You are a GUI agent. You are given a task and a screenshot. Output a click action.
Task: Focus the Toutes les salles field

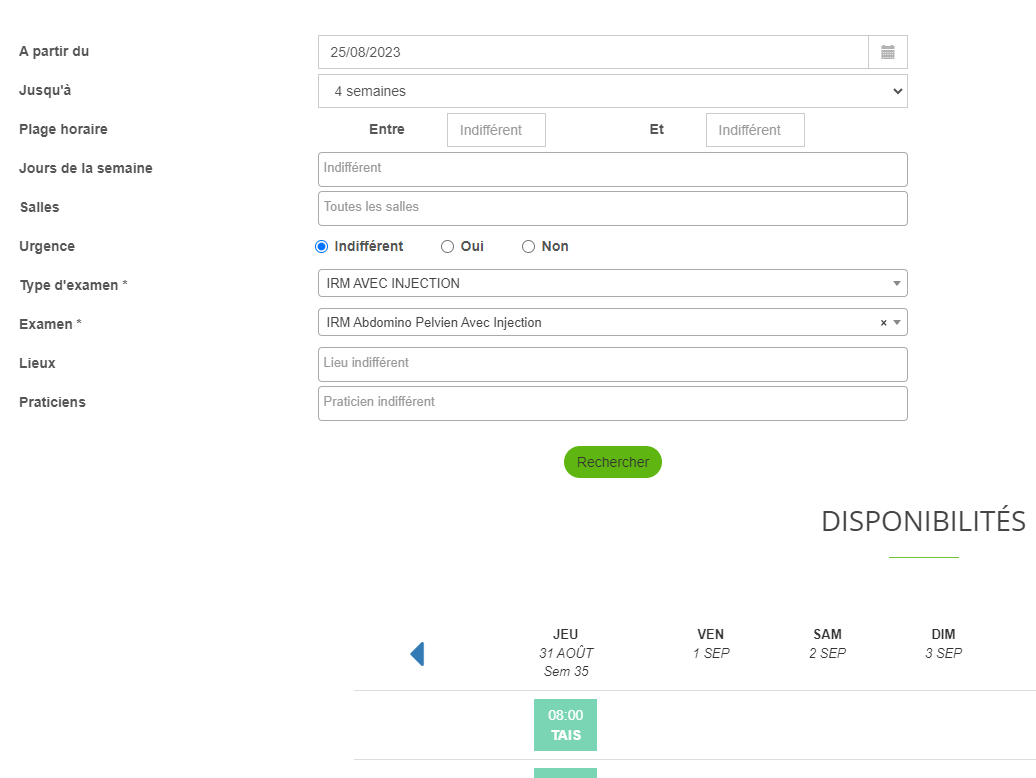click(612, 208)
